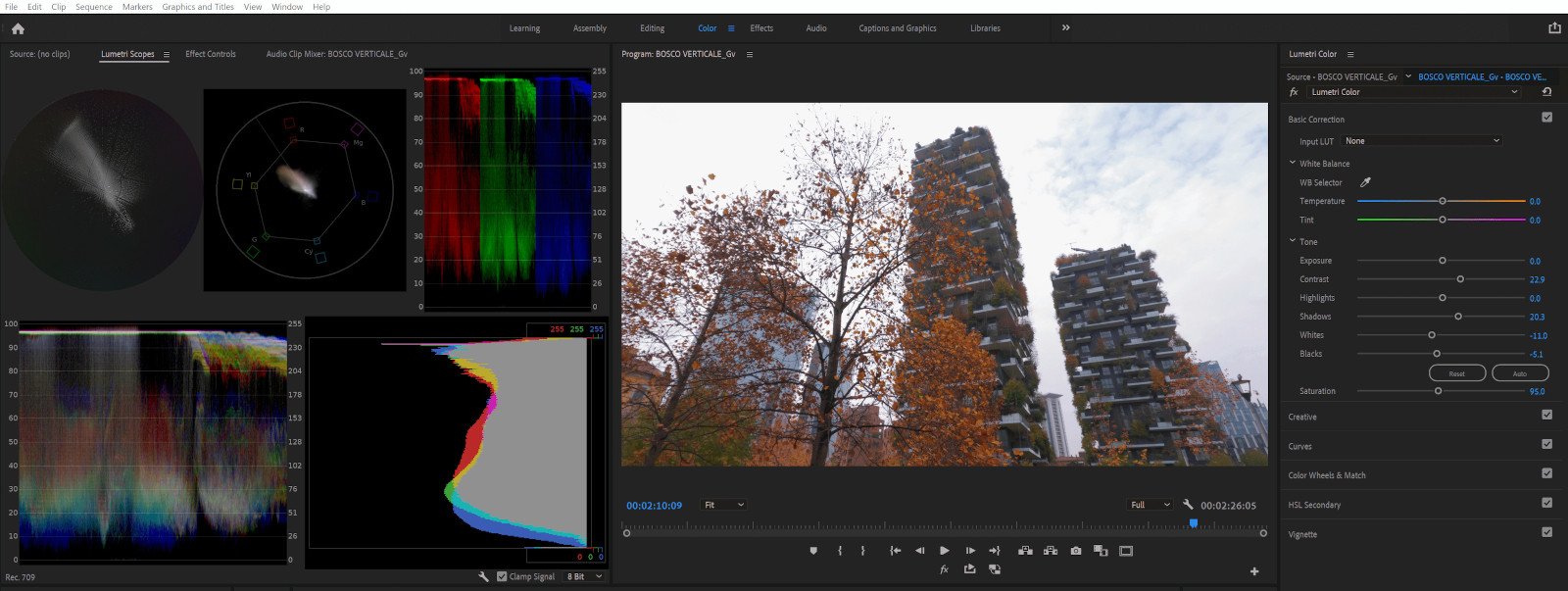Viewport: 1568px width, 591px height.
Task: Toggle the Vignette checkbox
Action: 1546,532
